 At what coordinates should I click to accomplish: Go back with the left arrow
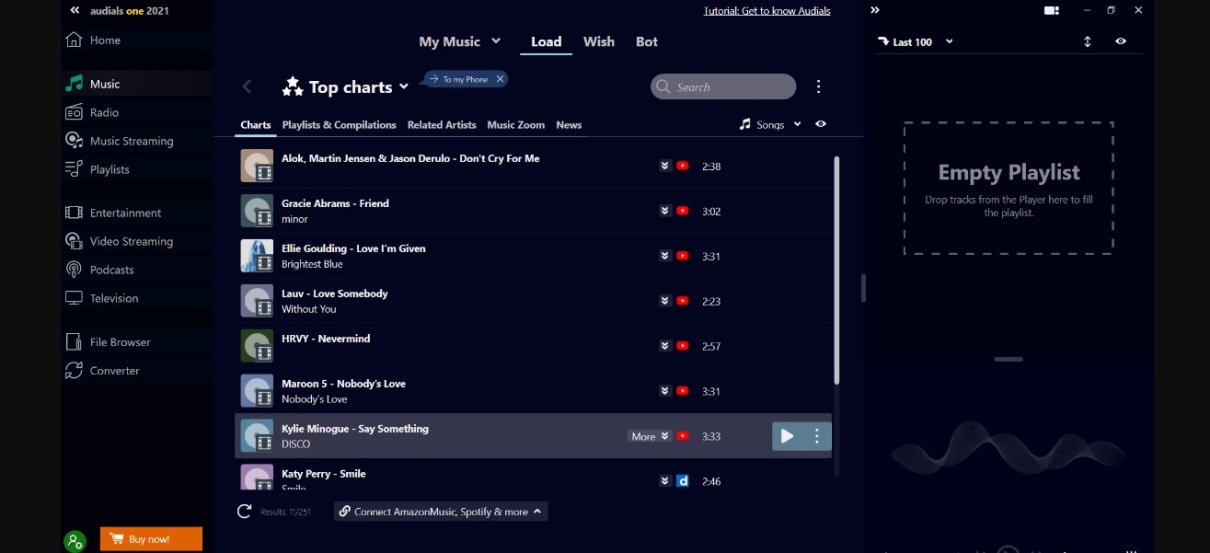pos(247,87)
